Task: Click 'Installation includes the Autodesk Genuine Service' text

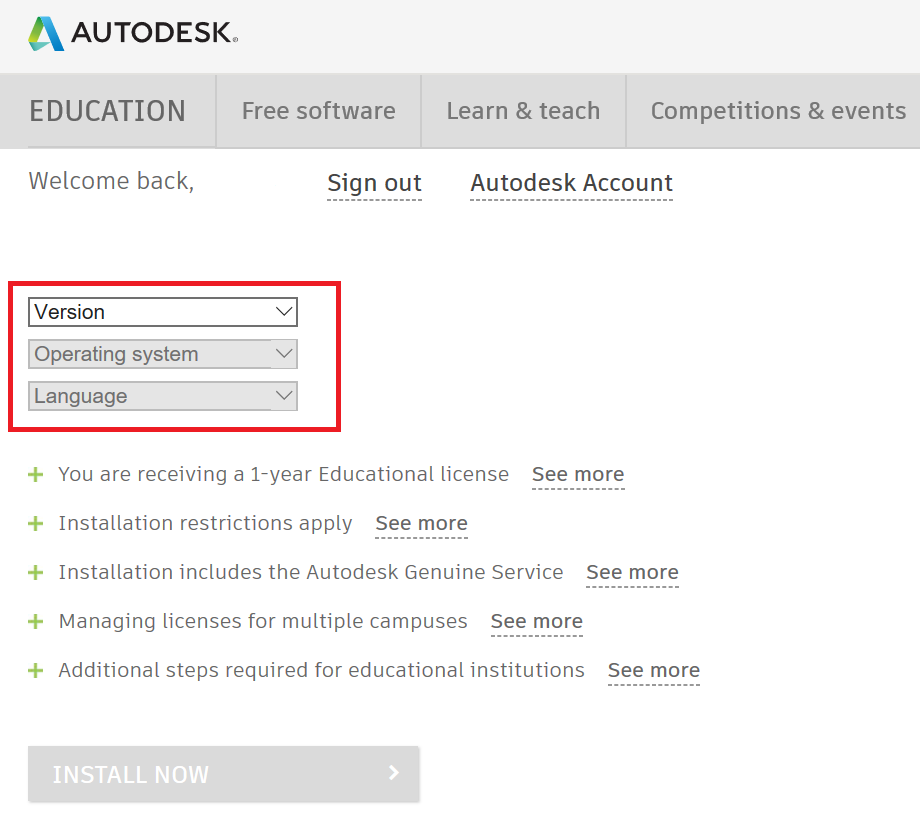Action: tap(311, 573)
